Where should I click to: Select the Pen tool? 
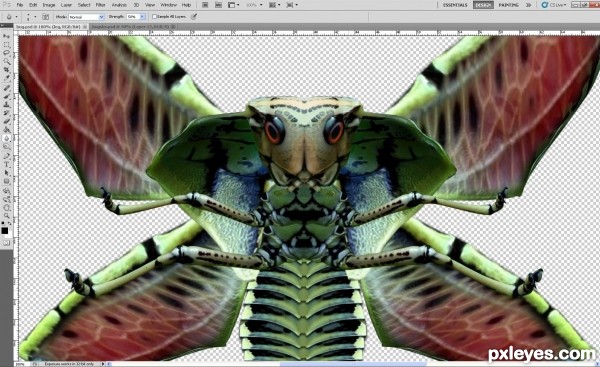7,156
